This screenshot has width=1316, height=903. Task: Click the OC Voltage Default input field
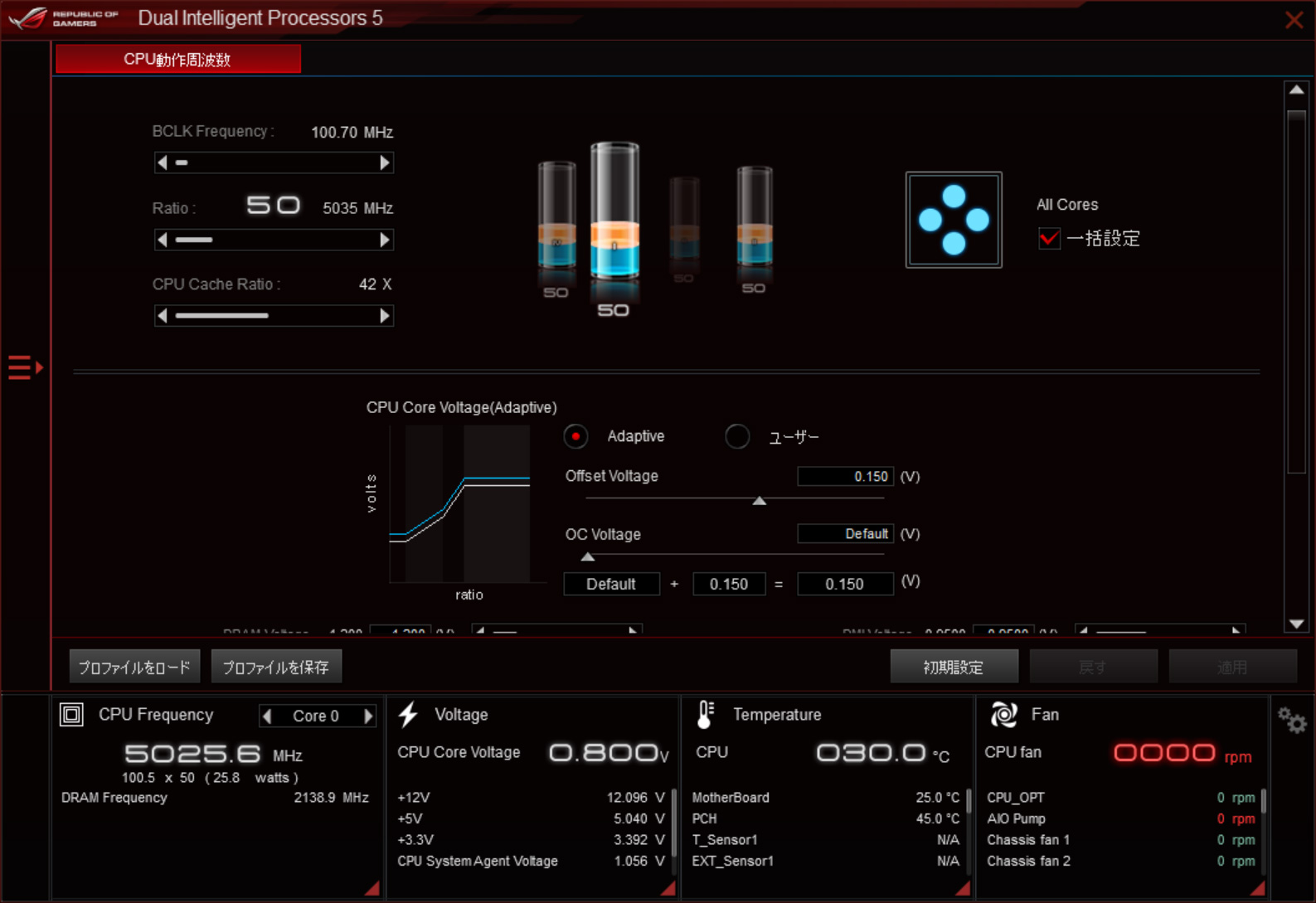point(845,533)
